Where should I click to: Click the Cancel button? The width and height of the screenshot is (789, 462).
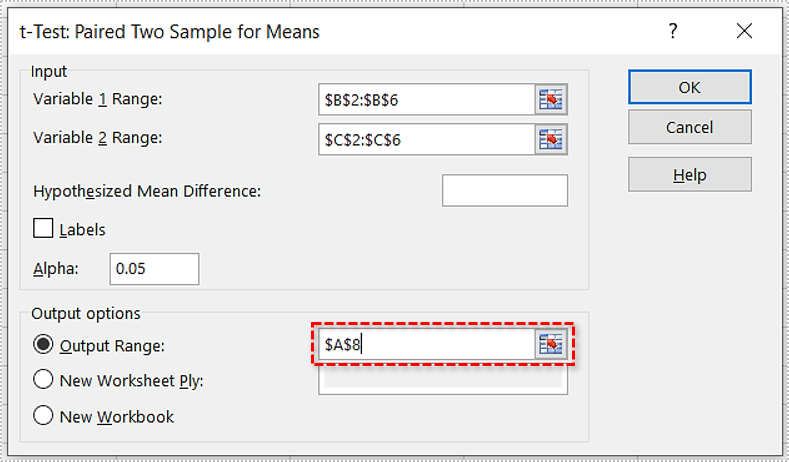[x=689, y=127]
